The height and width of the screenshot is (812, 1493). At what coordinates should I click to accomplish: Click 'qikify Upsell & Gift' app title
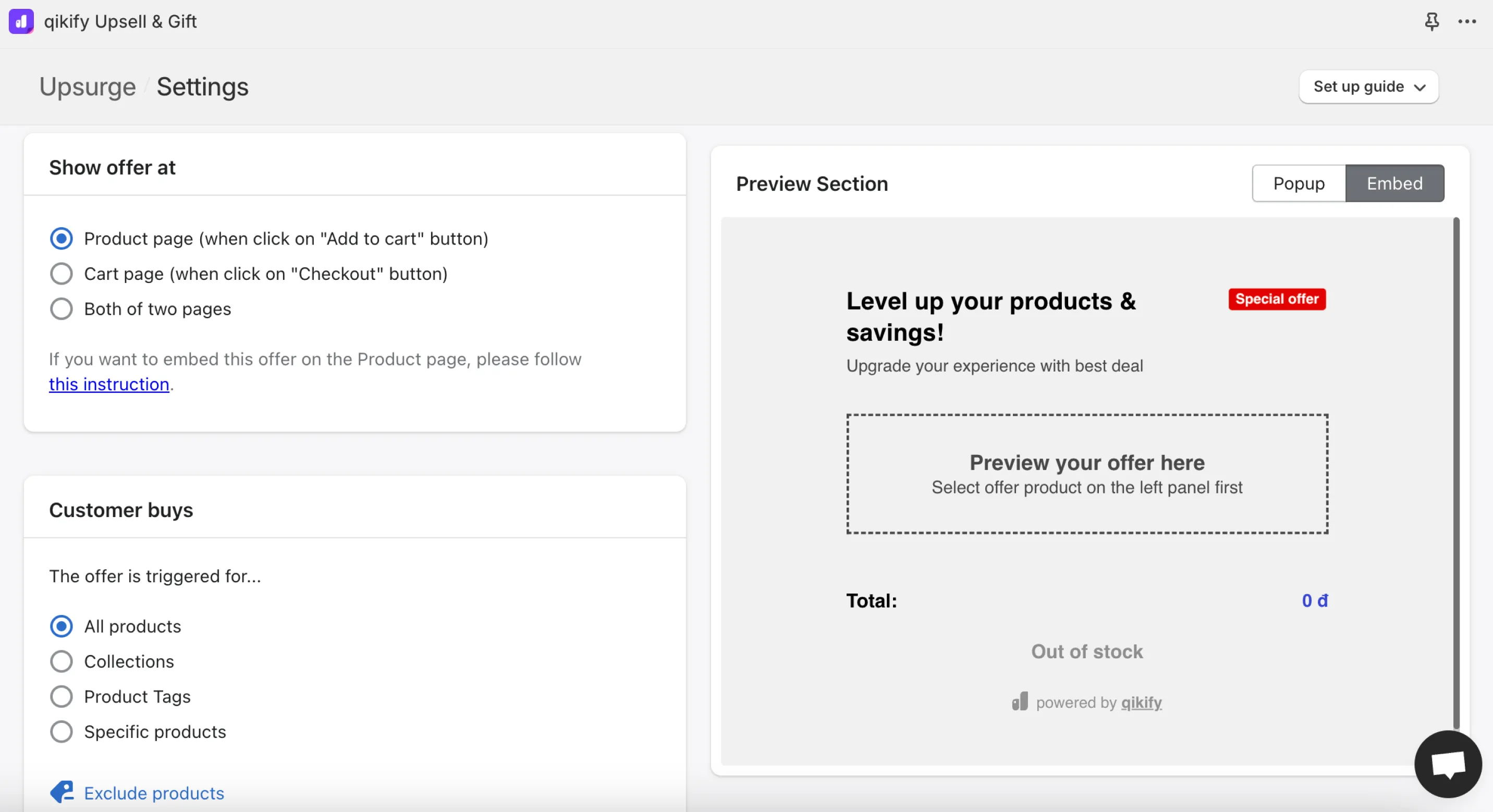point(120,21)
